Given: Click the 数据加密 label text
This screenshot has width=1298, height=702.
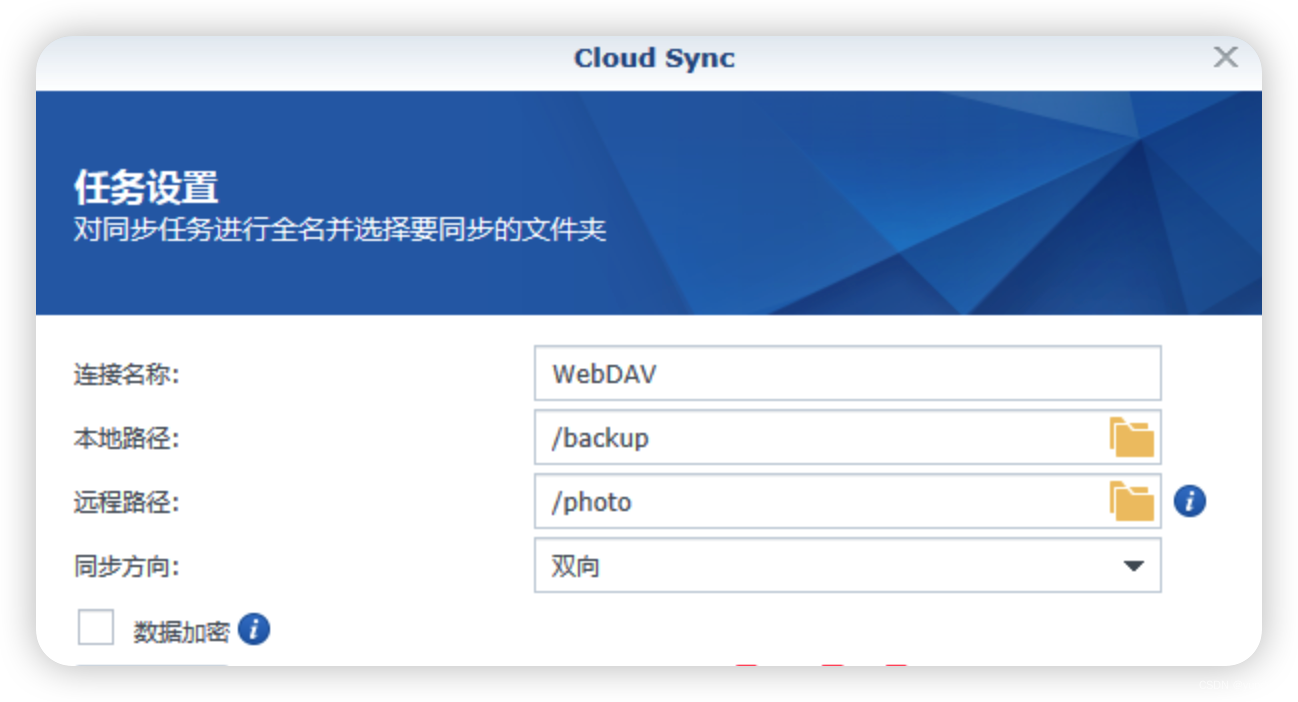Looking at the screenshot, I should [182, 631].
